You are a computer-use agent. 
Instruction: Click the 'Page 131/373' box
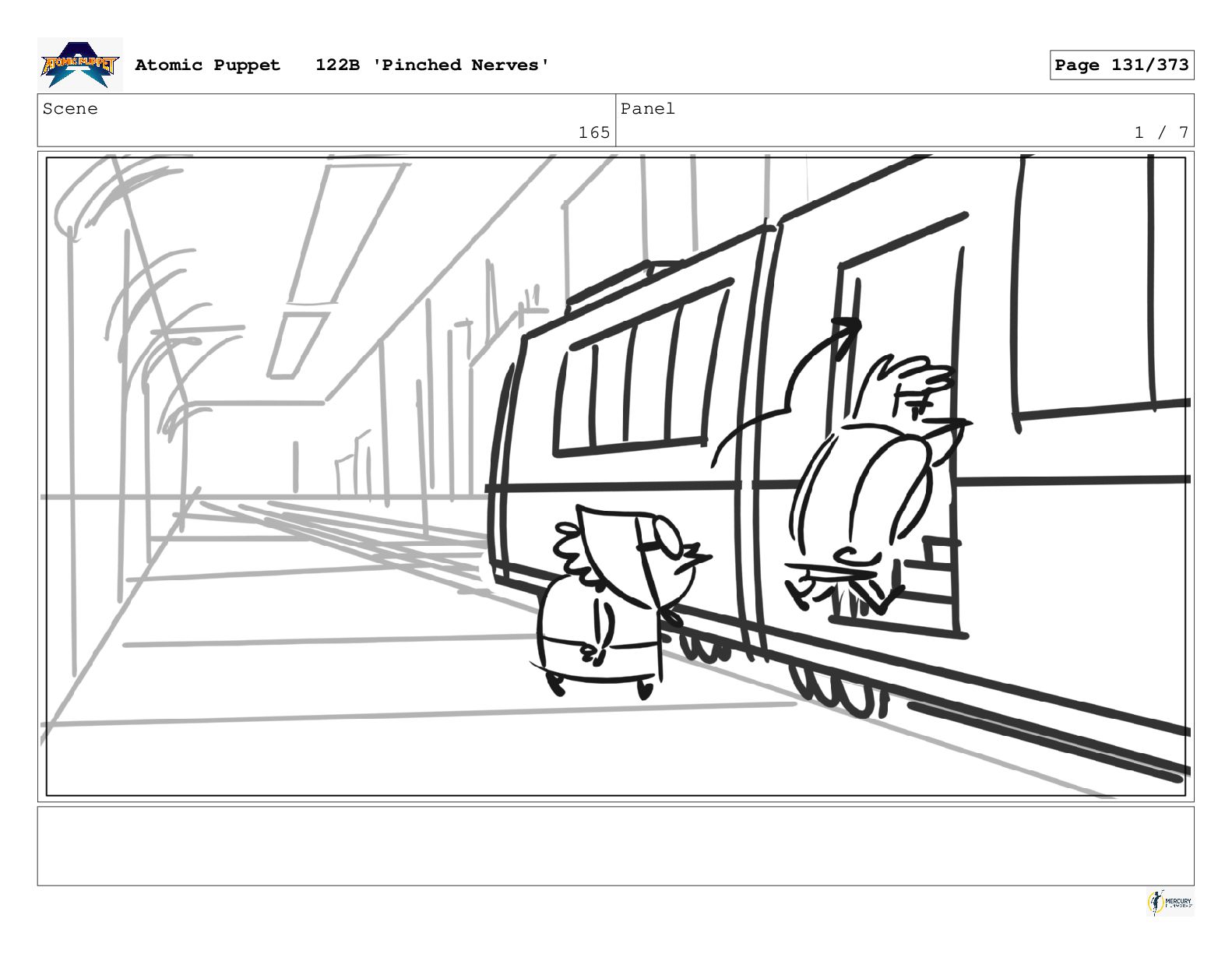tap(1121, 65)
